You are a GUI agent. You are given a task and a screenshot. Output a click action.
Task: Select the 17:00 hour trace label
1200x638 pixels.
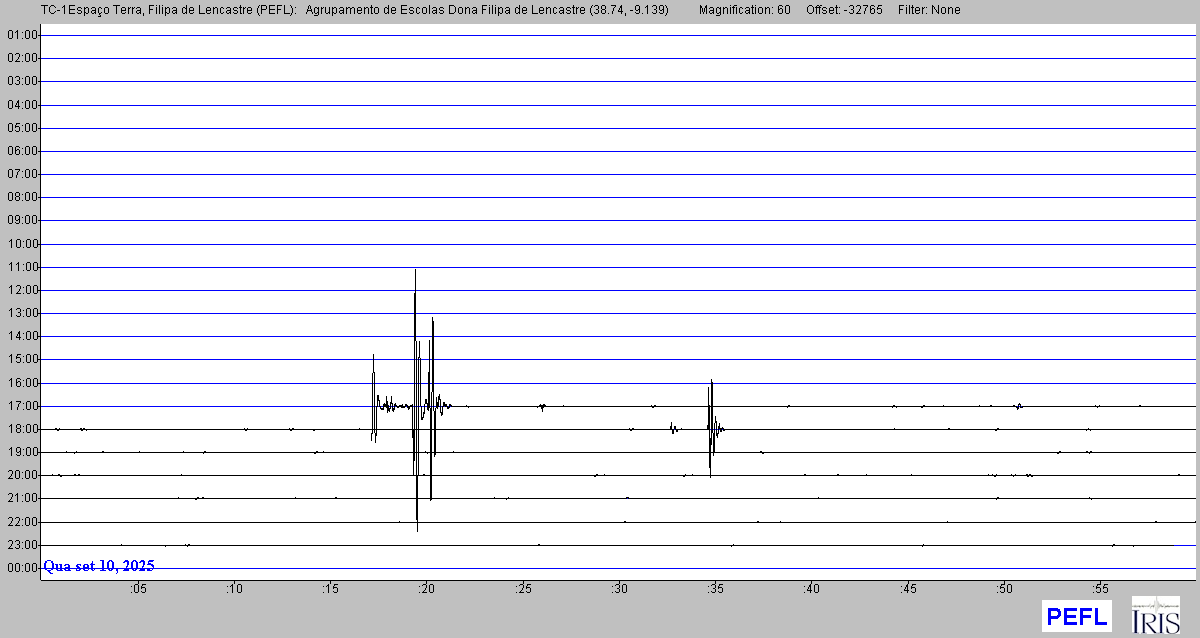click(22, 406)
